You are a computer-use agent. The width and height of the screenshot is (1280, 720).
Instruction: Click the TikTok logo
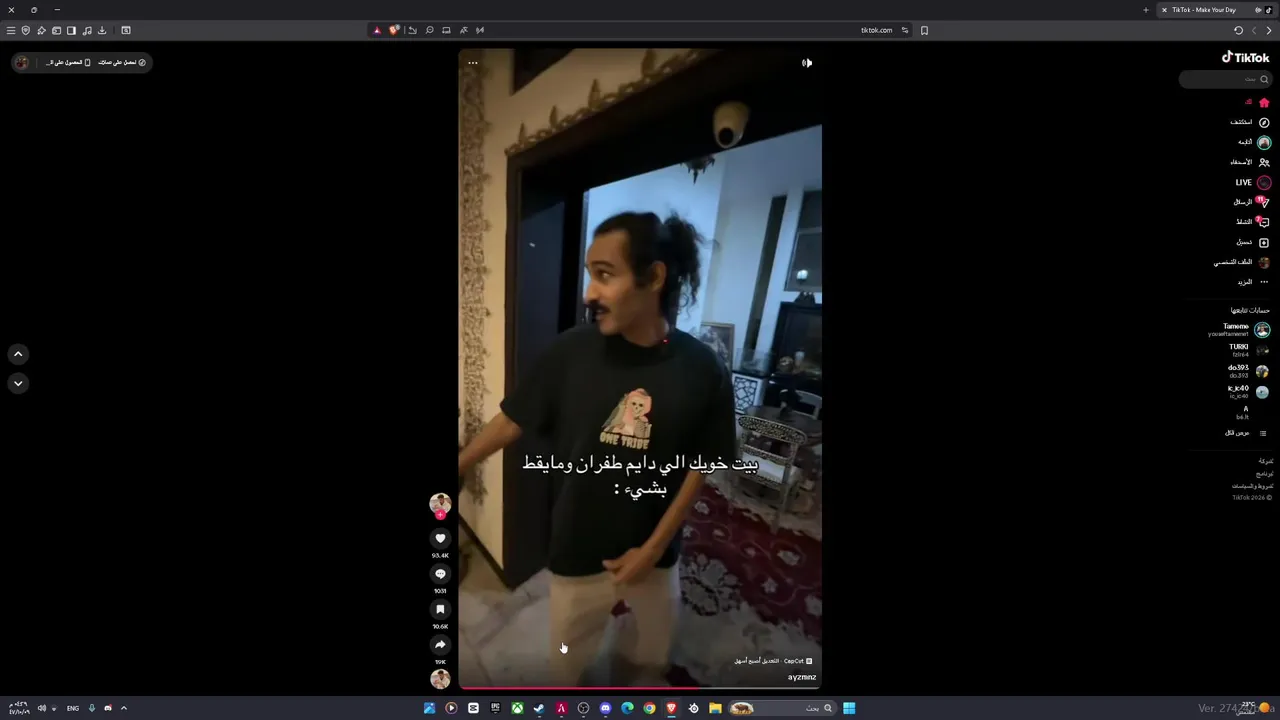[x=1245, y=57]
